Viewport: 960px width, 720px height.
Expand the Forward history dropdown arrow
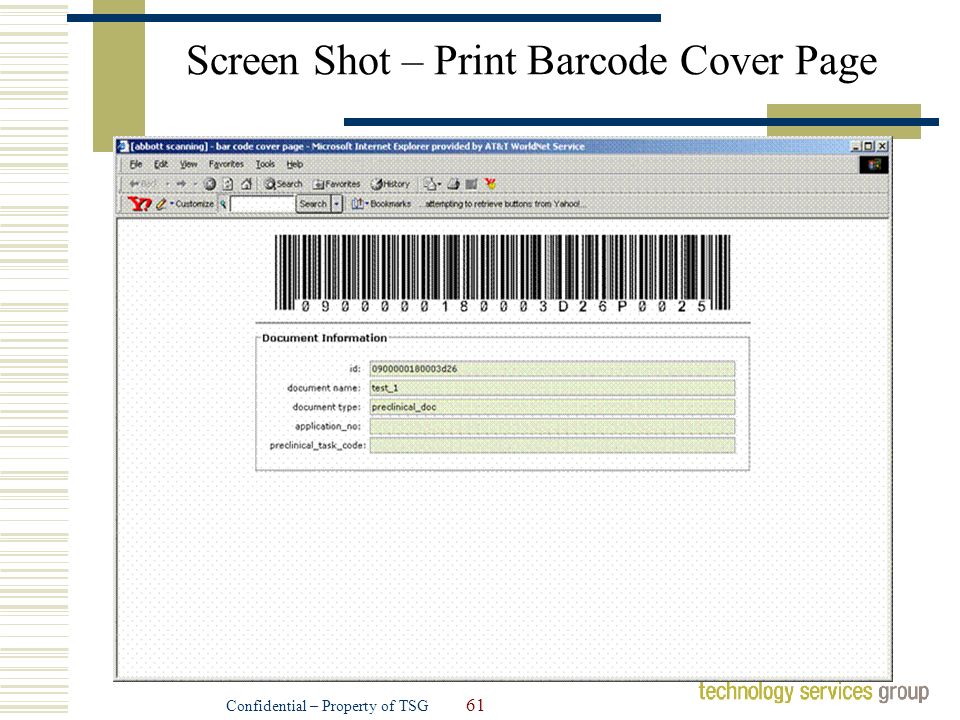click(x=195, y=184)
